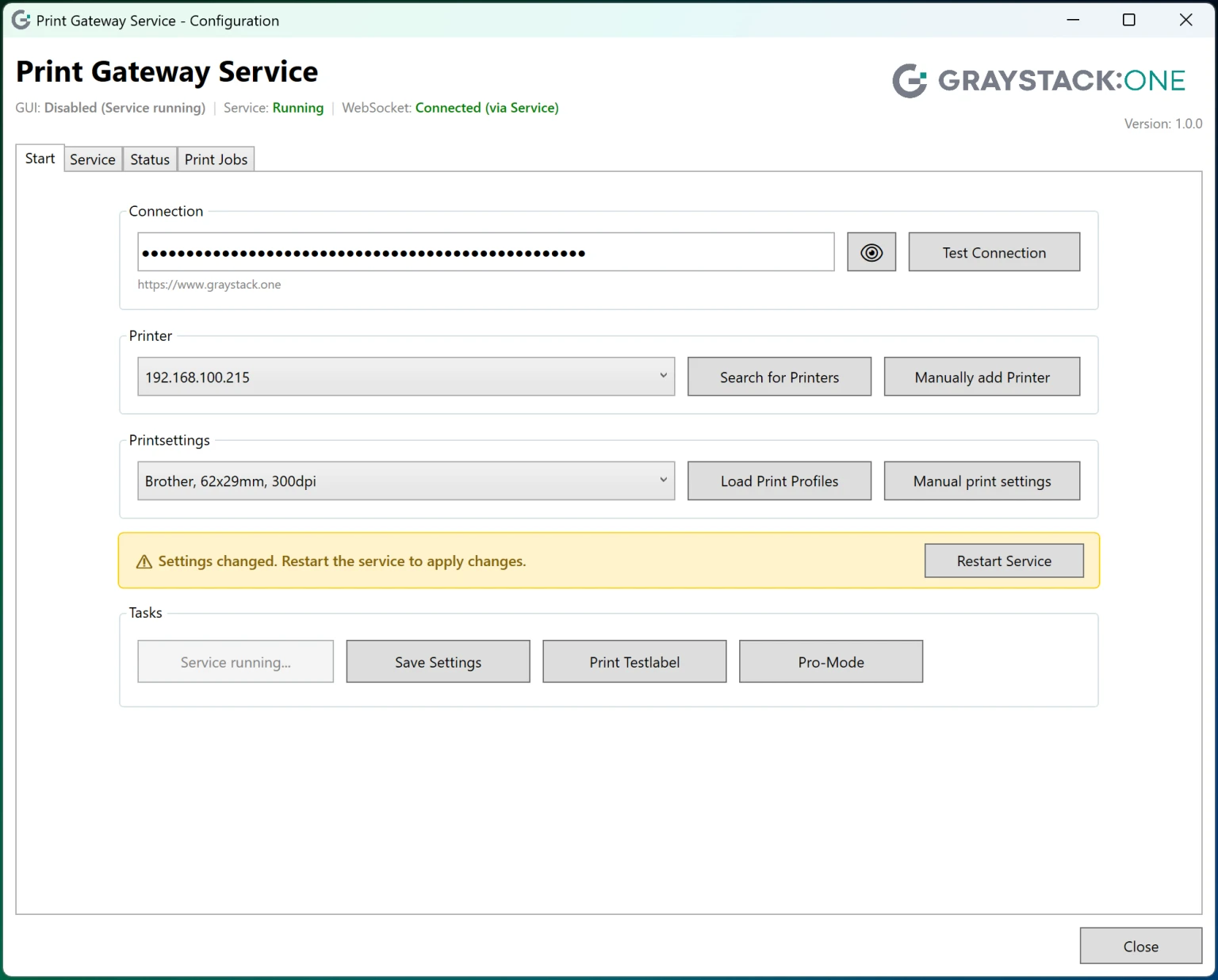Click the warning triangle icon in banner

tap(144, 562)
